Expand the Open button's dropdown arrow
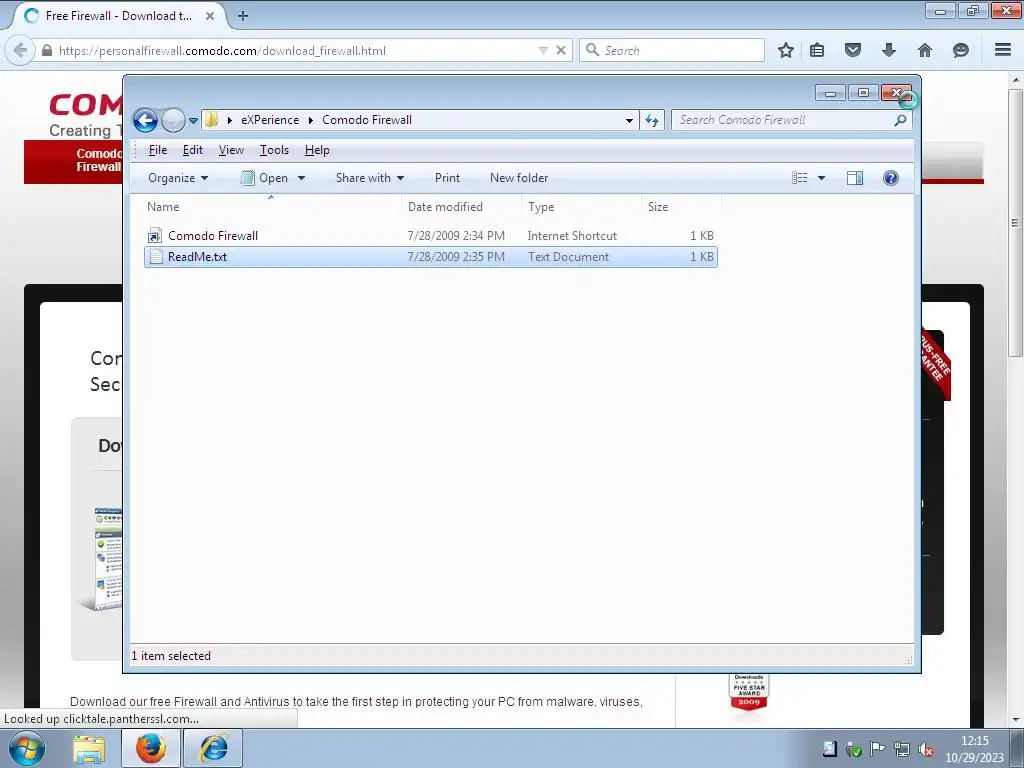Image resolution: width=1024 pixels, height=768 pixels. tap(302, 178)
